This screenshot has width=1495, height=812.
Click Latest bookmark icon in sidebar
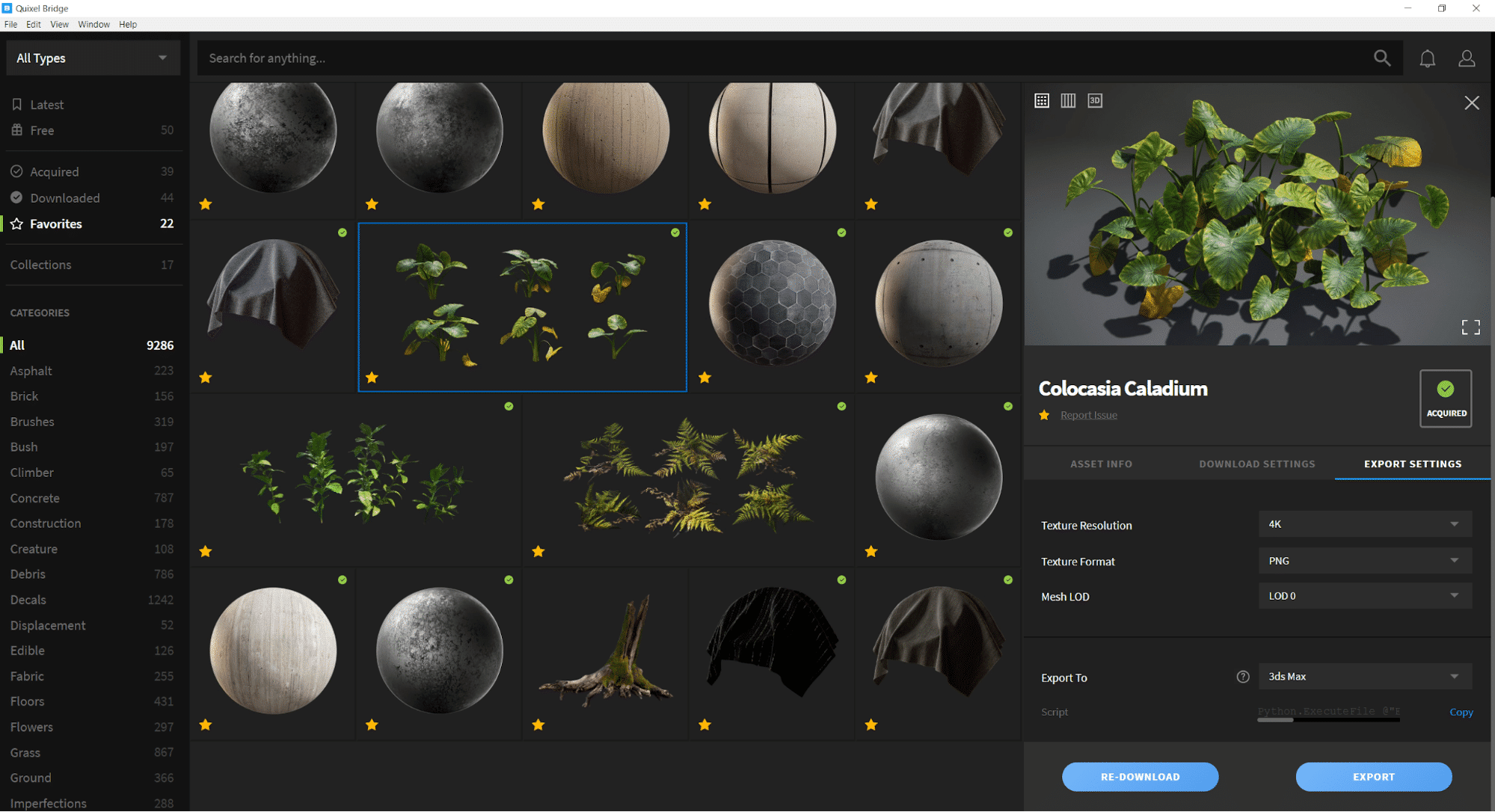16,105
